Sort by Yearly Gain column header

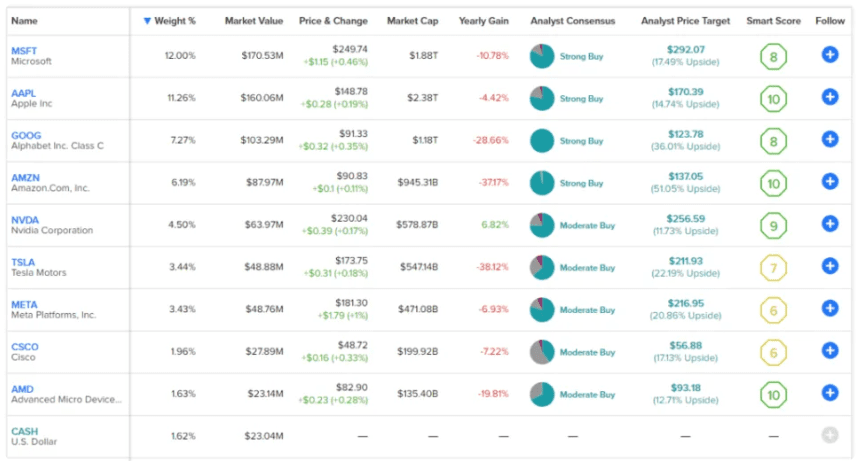484,21
